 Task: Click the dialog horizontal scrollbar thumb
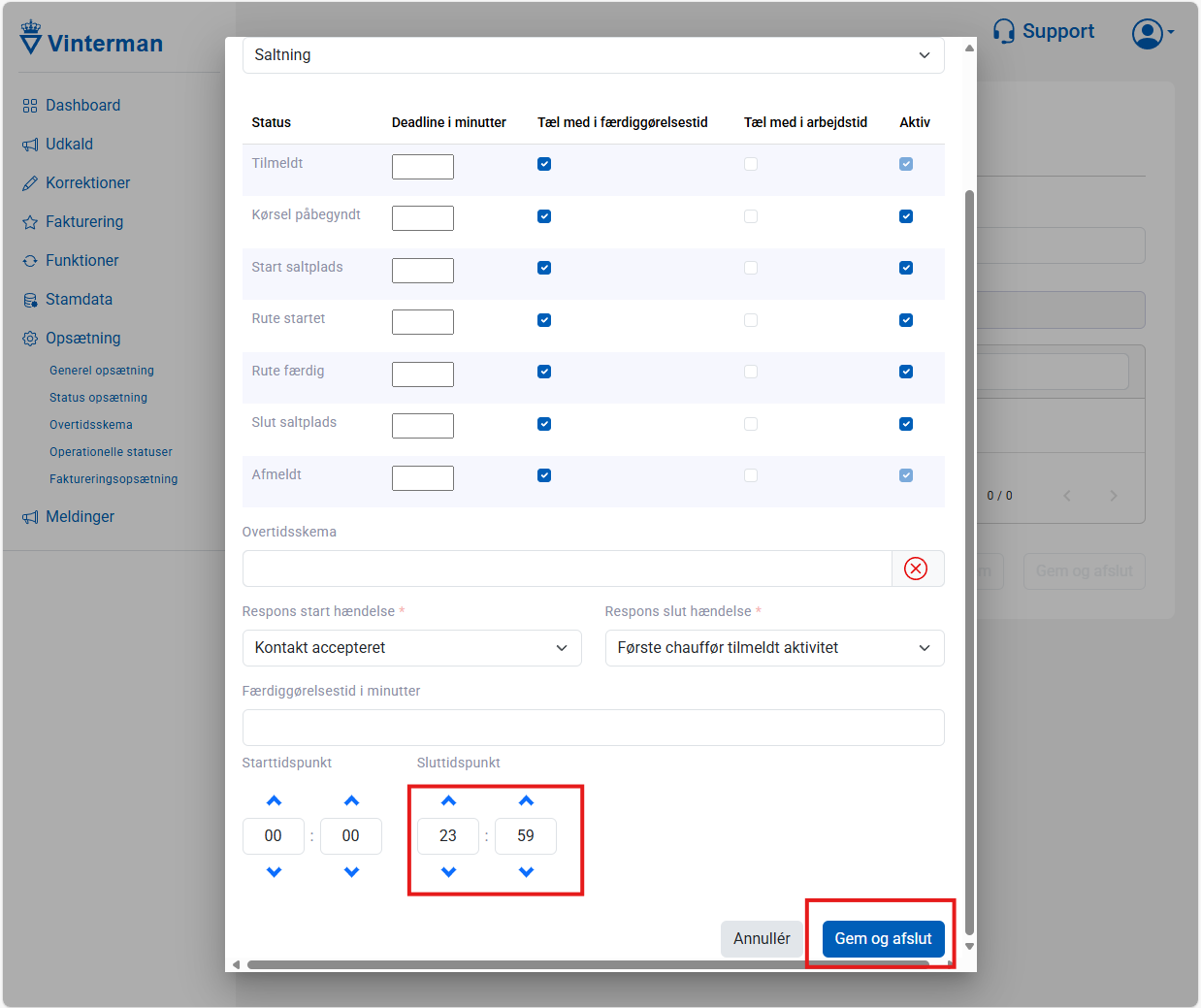pyautogui.click(x=588, y=964)
